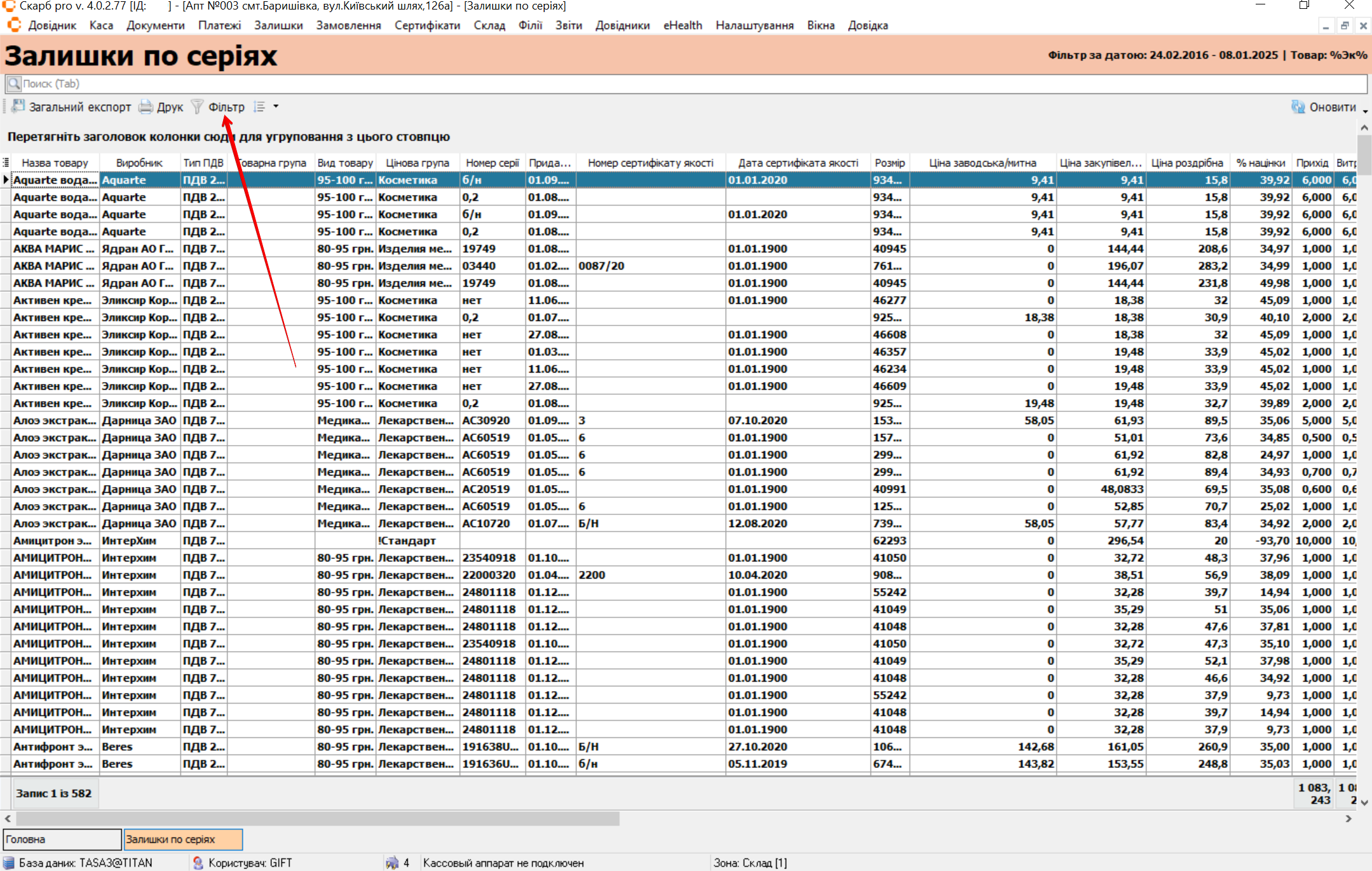
Task: Click the row-spacing list icon in toolbar
Action: (x=259, y=107)
